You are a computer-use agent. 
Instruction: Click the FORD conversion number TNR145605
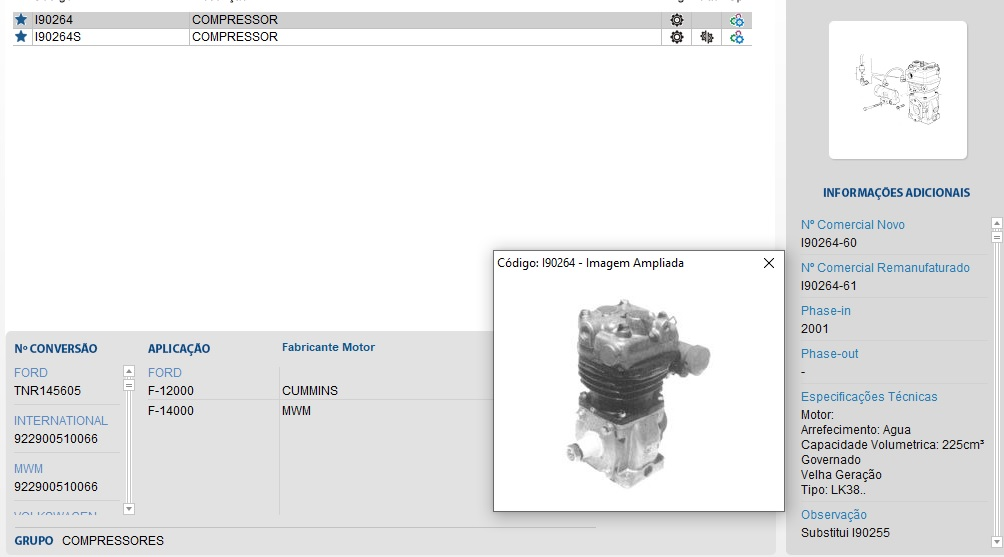point(48,391)
